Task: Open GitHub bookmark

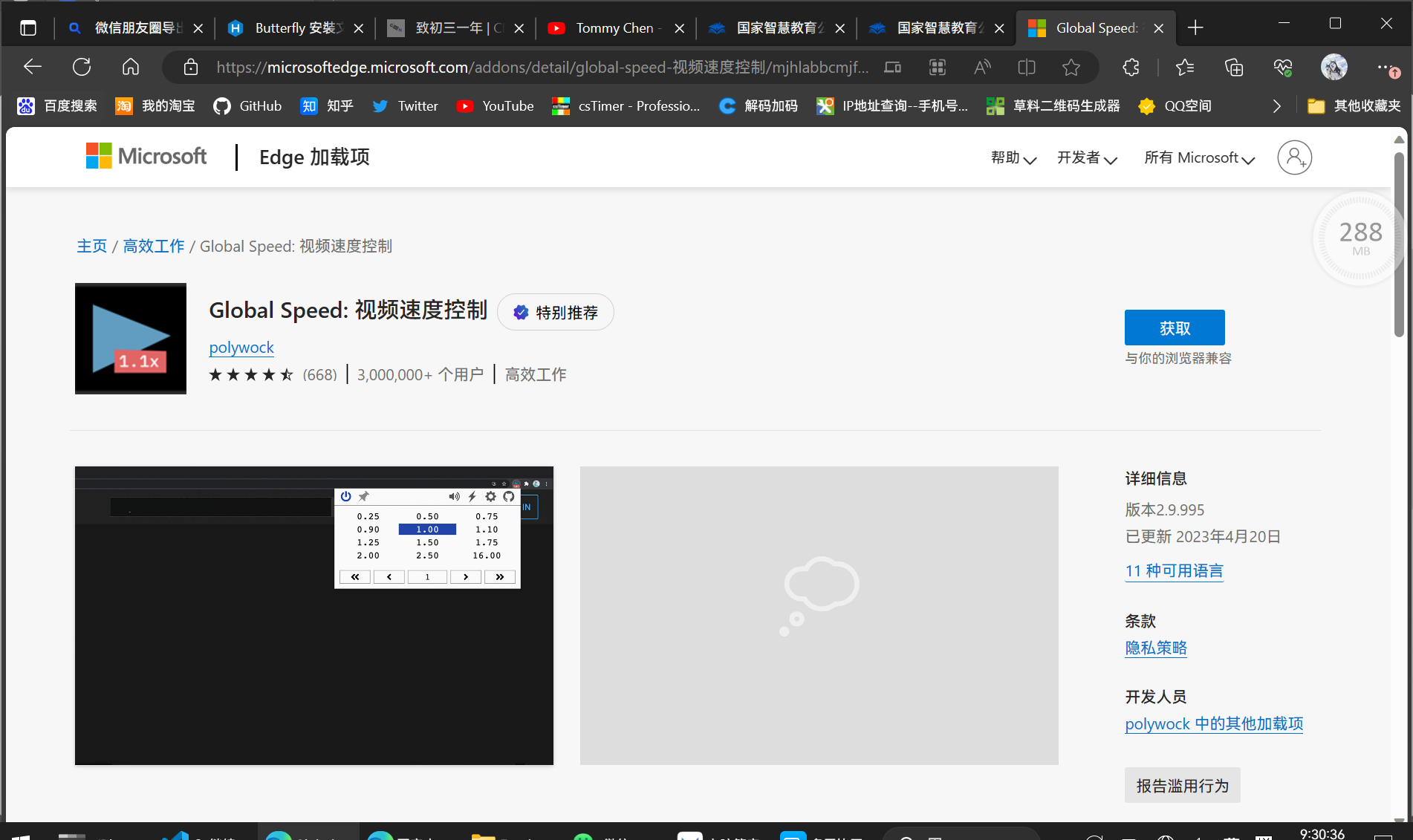Action: click(x=247, y=106)
